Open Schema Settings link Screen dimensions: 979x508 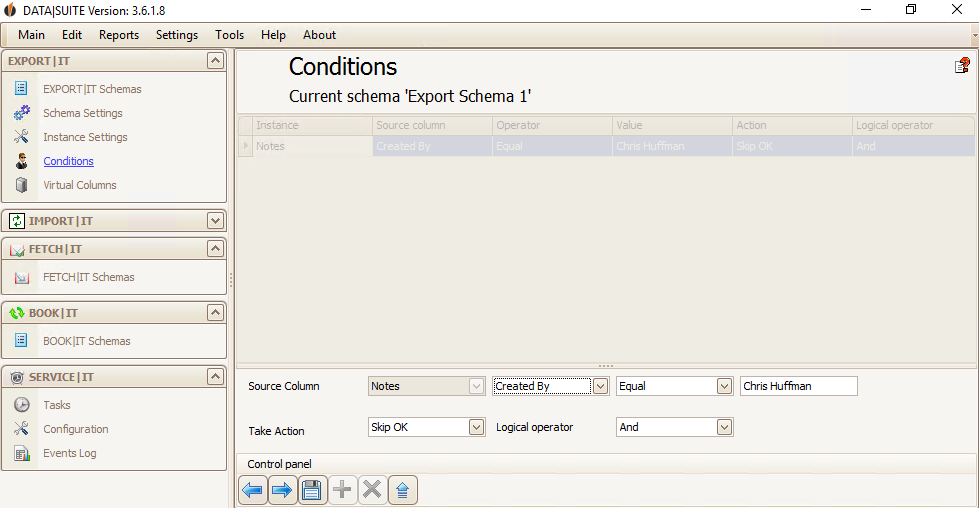pyautogui.click(x=82, y=113)
